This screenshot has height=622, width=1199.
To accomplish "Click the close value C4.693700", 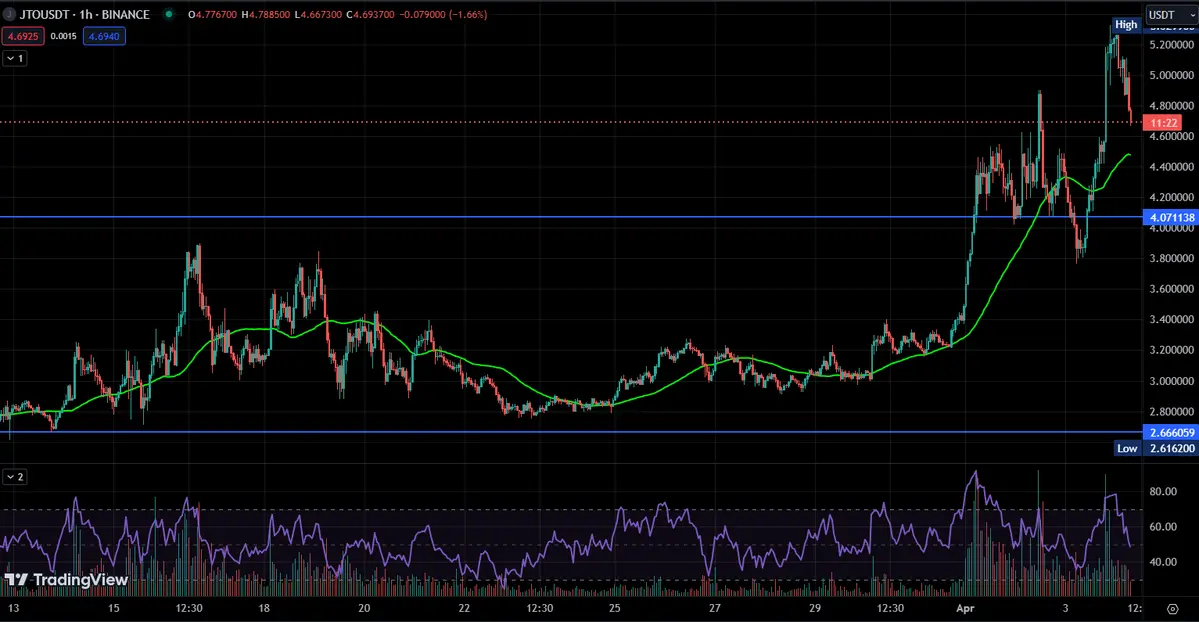I will click(x=370, y=15).
